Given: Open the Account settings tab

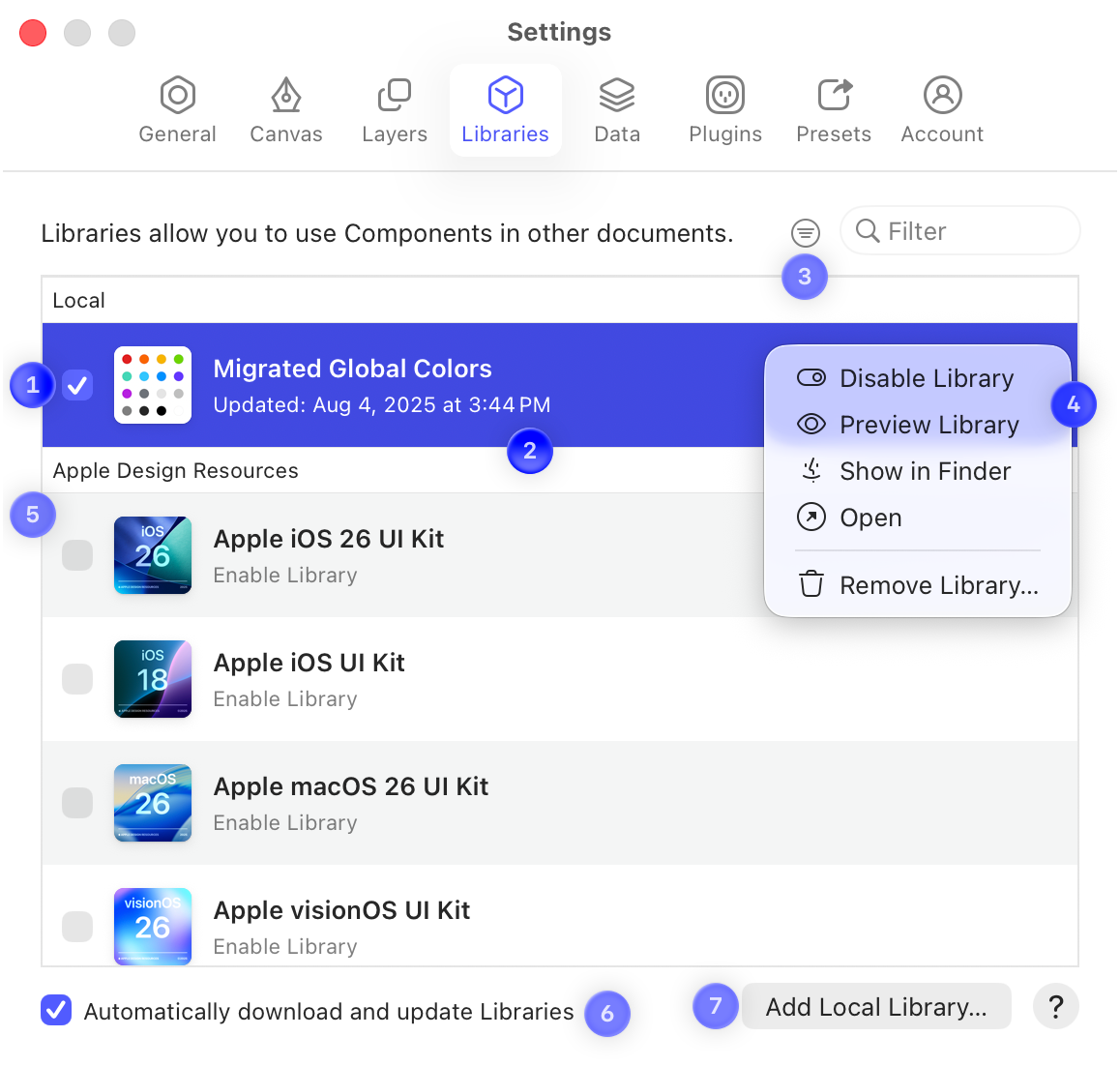Looking at the screenshot, I should pos(942,110).
